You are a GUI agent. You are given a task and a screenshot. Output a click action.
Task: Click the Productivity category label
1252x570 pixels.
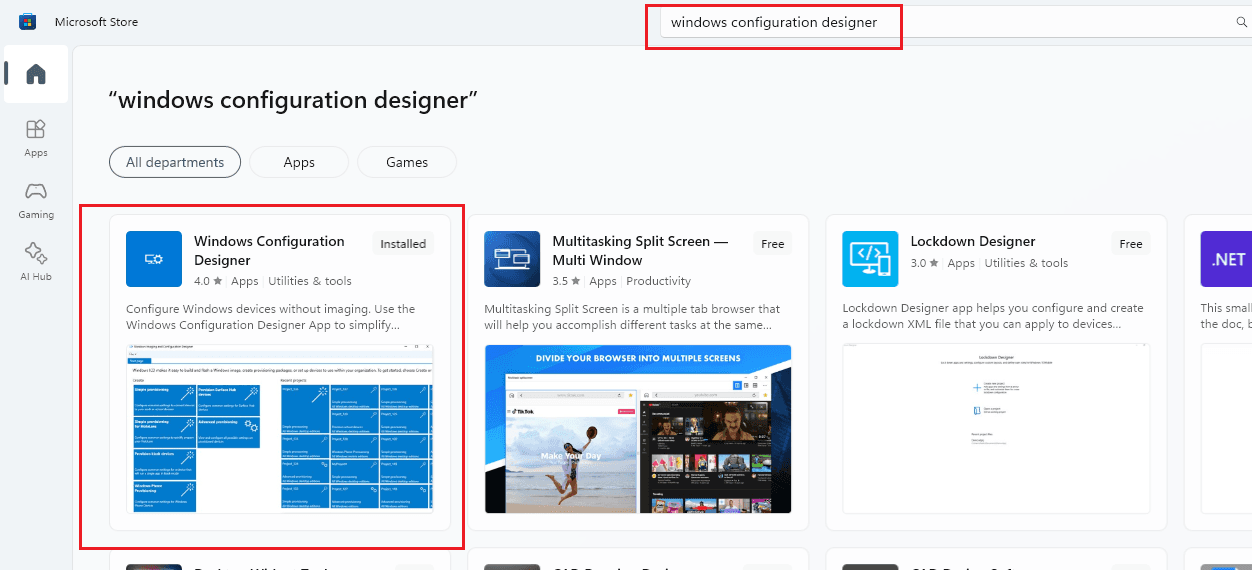[x=658, y=281]
